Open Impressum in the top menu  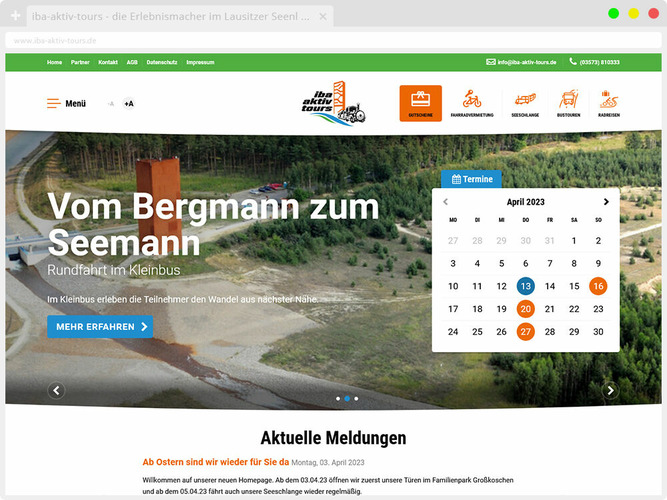coord(200,62)
